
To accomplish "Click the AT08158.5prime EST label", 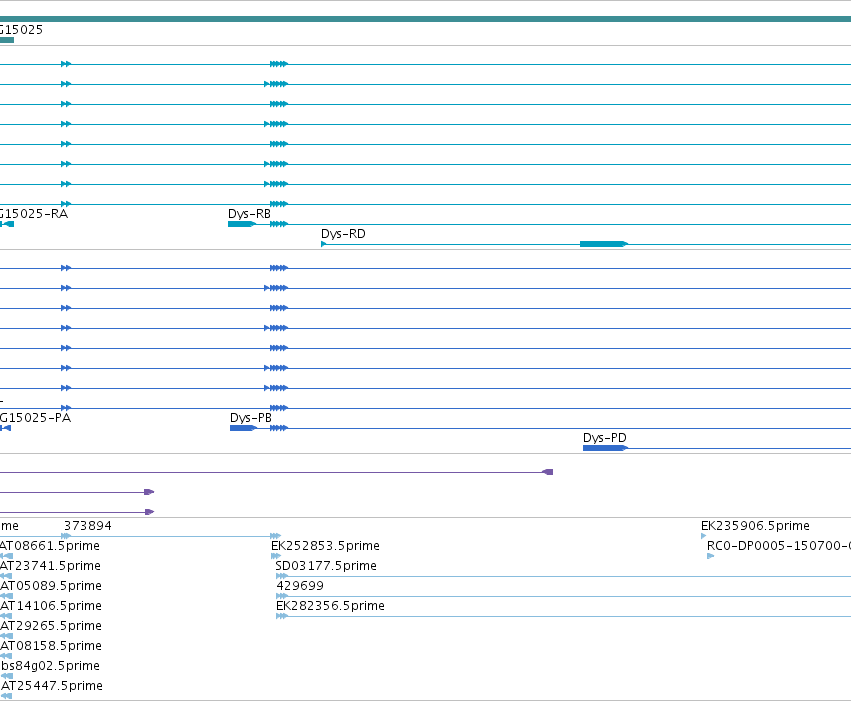I will coord(51,646).
